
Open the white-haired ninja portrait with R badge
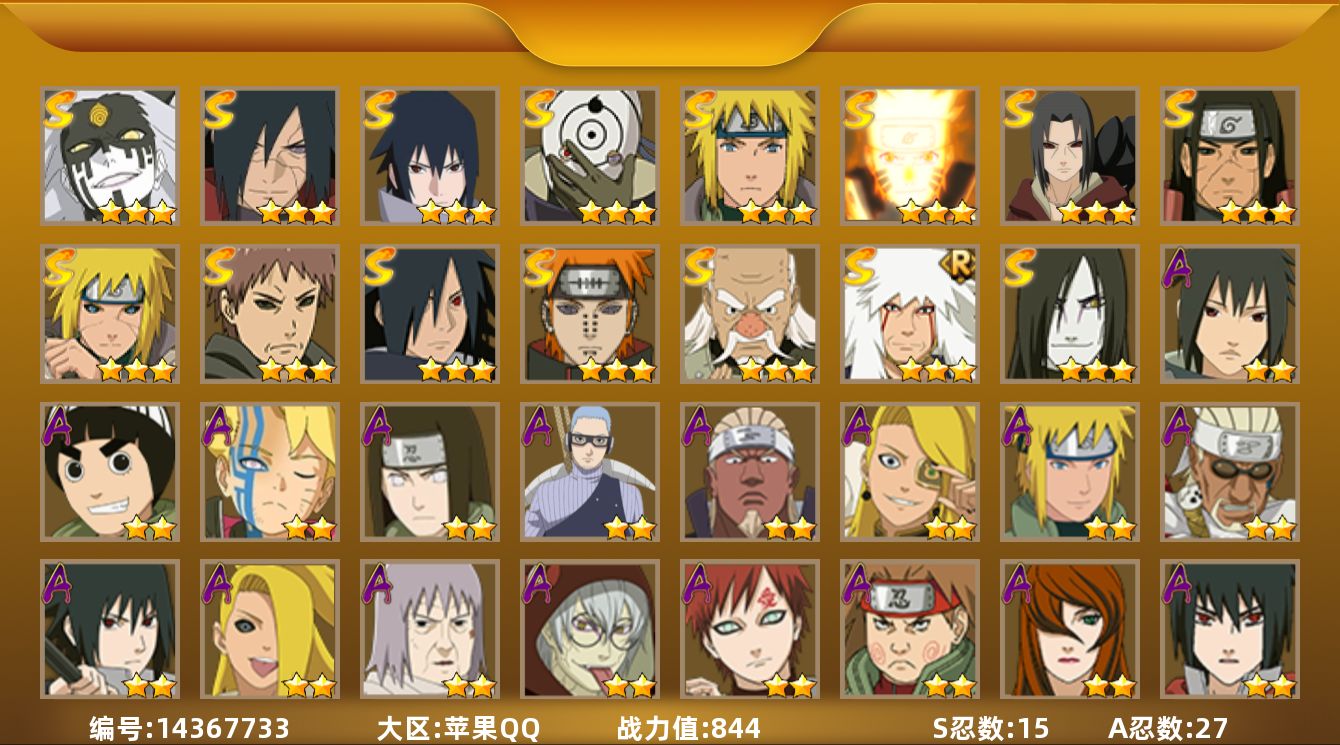point(910,314)
